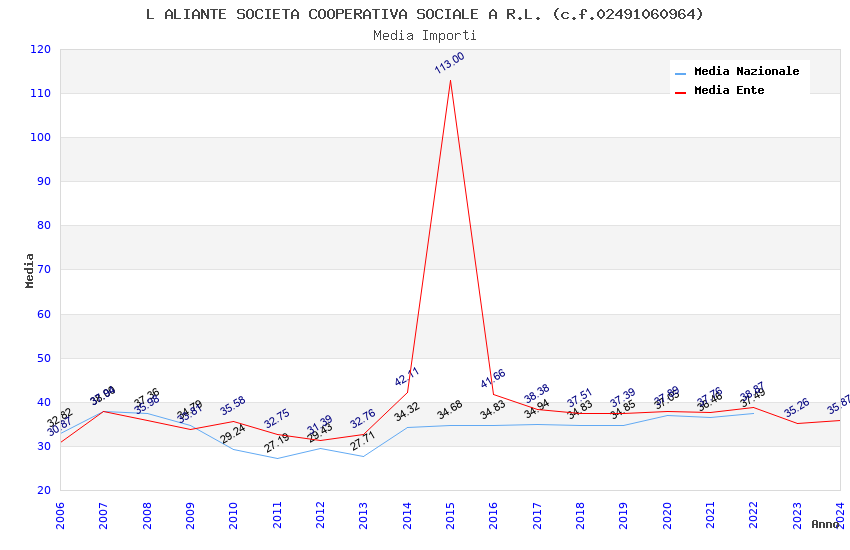
Task: Click the 42.11 data label
Action: tap(407, 376)
